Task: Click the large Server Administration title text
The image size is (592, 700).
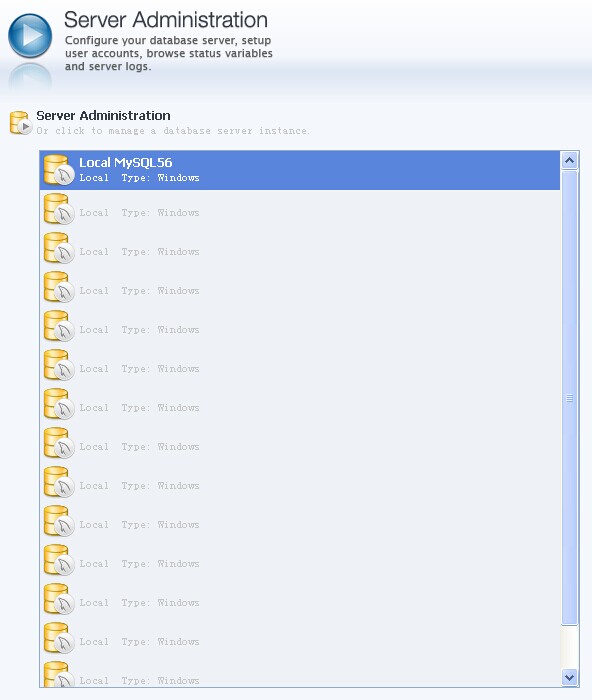Action: [x=166, y=20]
